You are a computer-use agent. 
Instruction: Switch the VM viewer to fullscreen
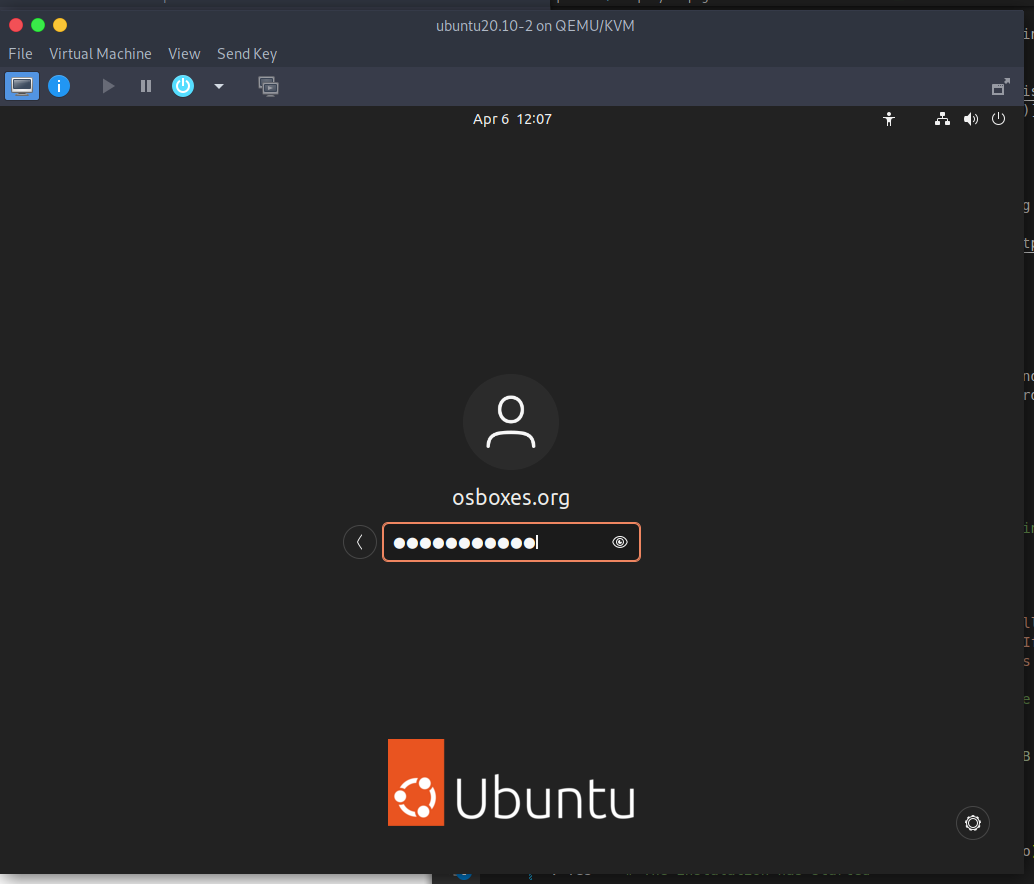pyautogui.click(x=1000, y=87)
